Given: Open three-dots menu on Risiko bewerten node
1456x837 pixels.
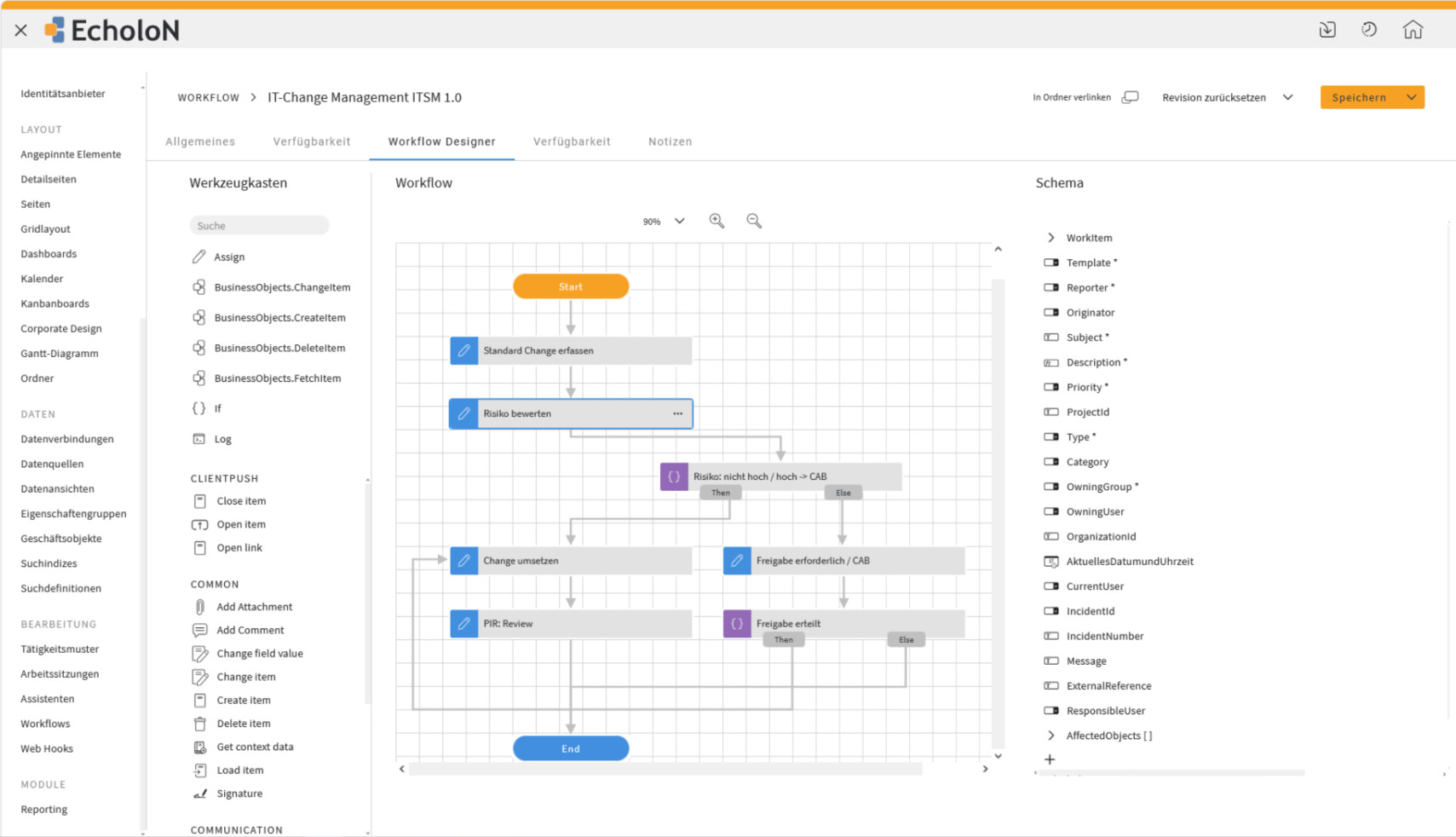Looking at the screenshot, I should 678,413.
